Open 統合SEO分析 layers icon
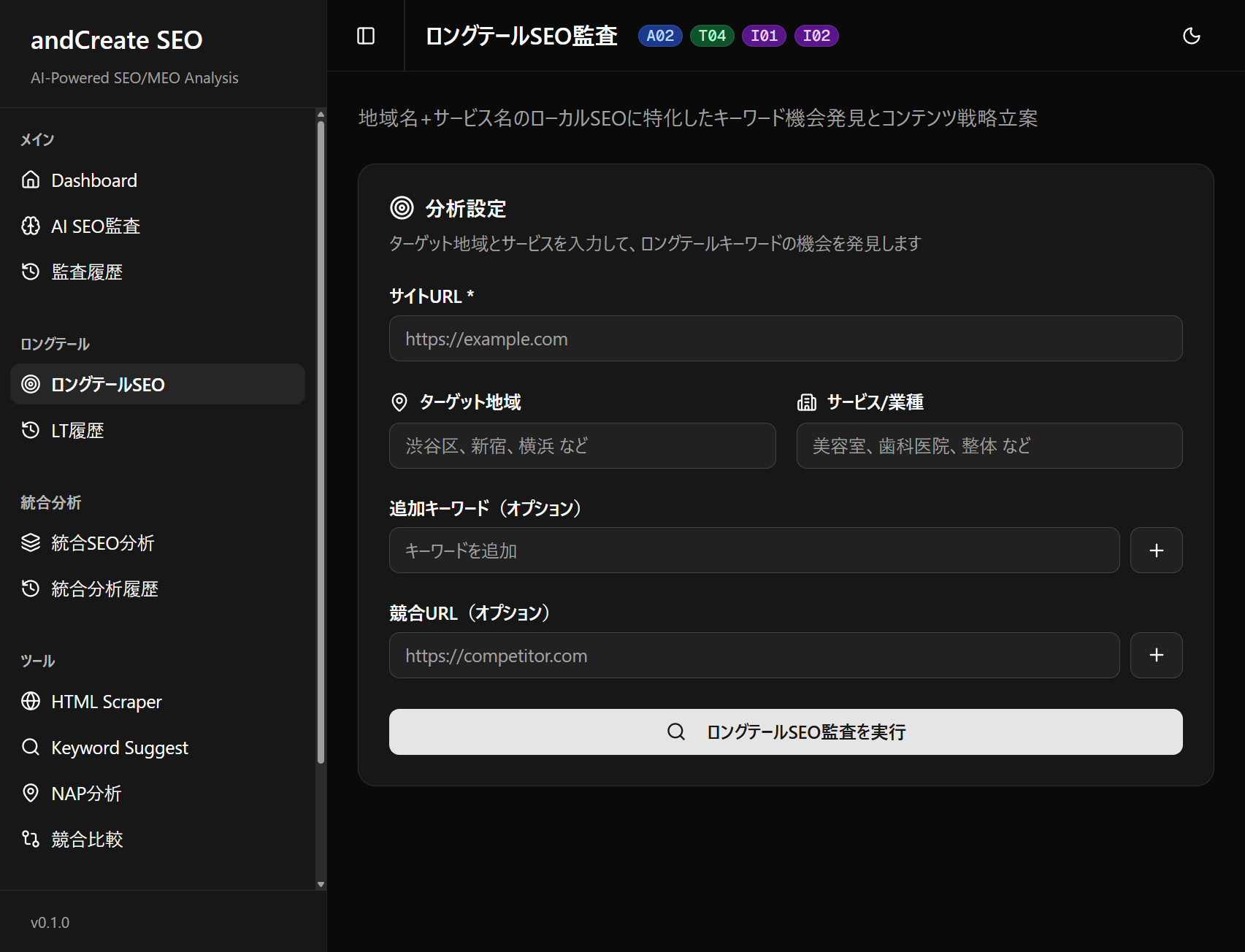The width and height of the screenshot is (1245, 952). 30,542
